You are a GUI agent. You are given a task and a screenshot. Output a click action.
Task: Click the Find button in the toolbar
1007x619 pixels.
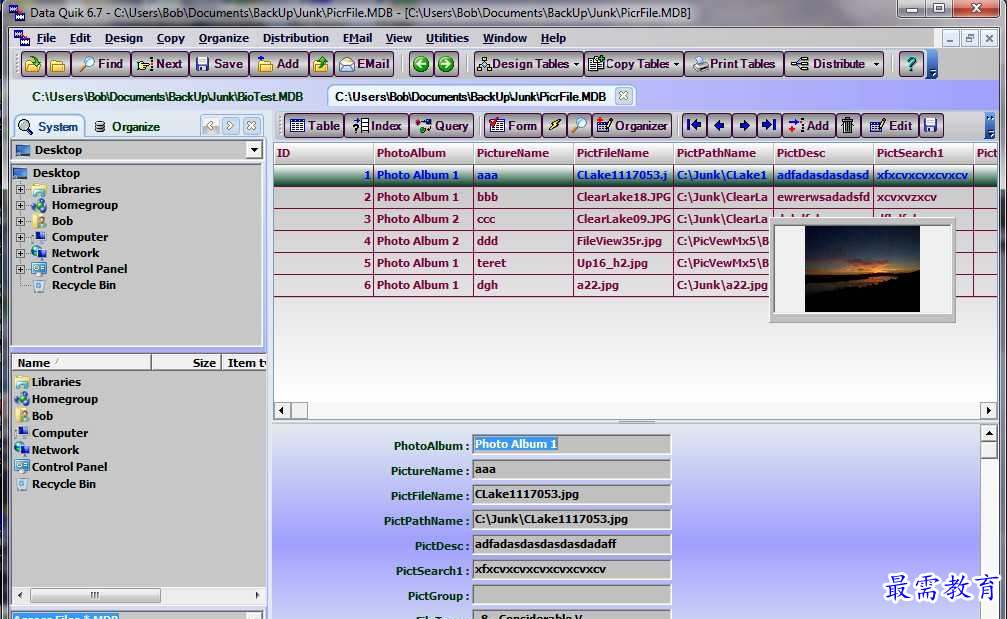(101, 64)
